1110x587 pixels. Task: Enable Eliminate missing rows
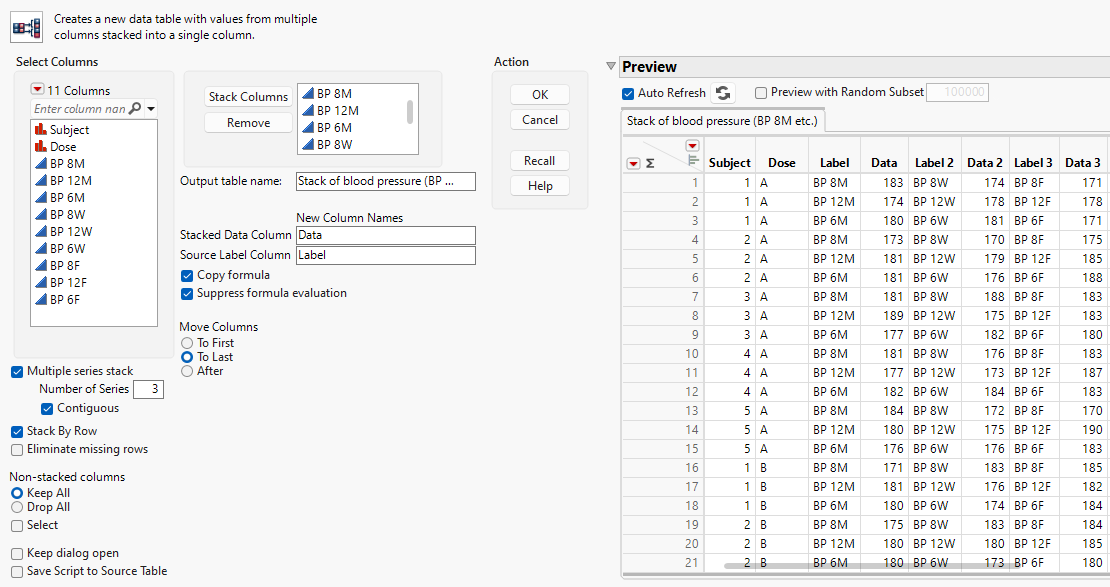coord(17,449)
